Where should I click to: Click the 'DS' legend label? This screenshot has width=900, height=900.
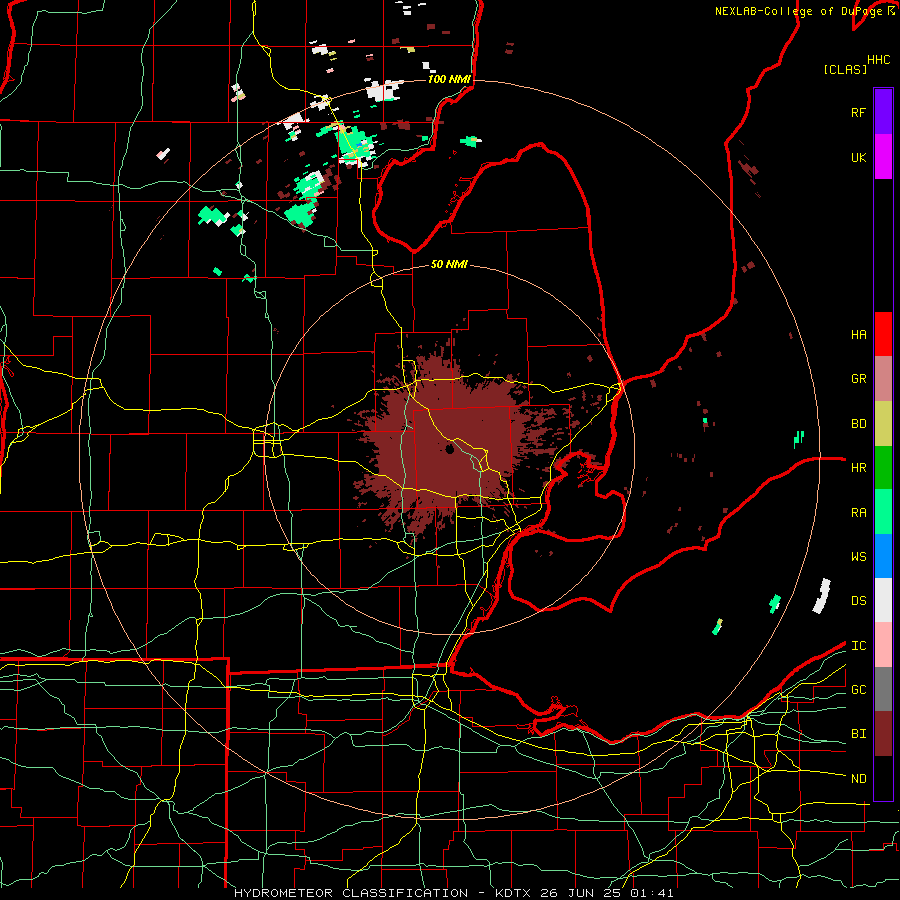(858, 601)
